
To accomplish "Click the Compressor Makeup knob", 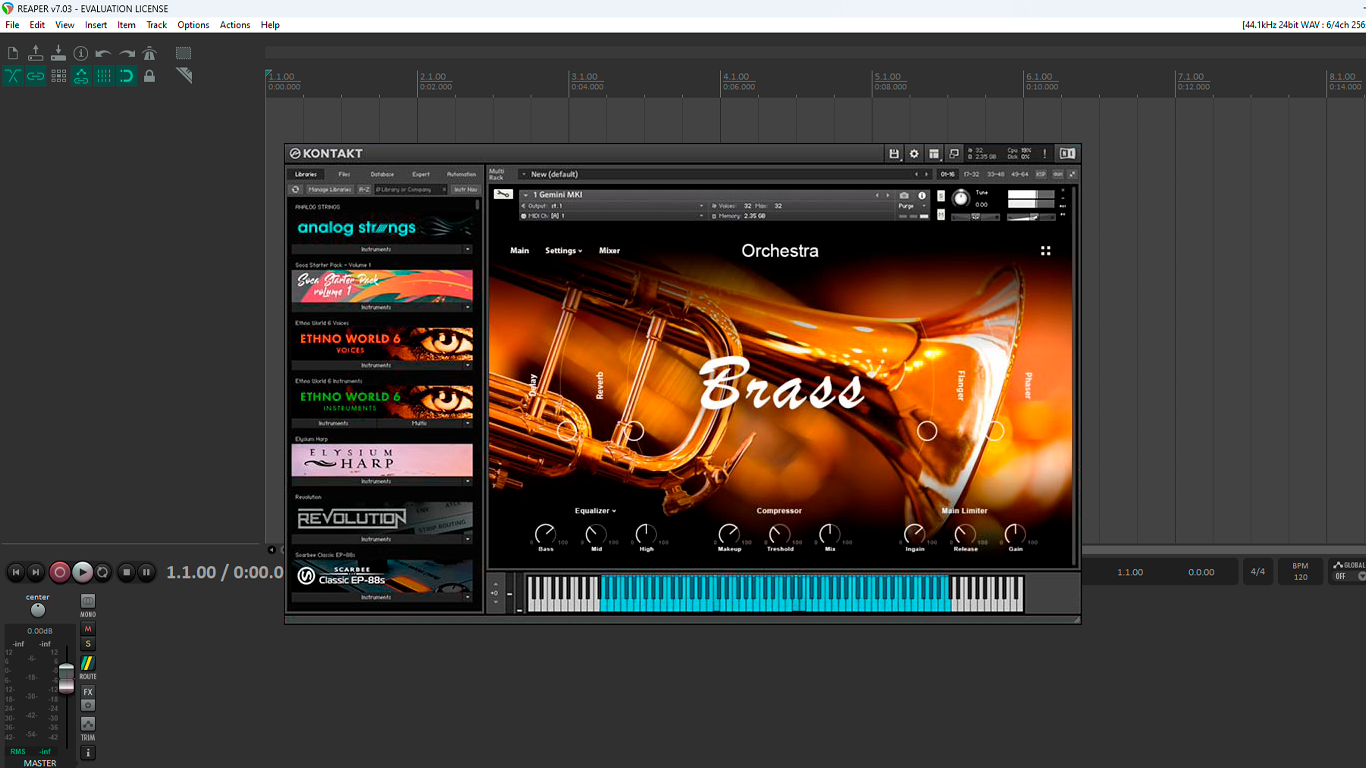I will pos(729,533).
